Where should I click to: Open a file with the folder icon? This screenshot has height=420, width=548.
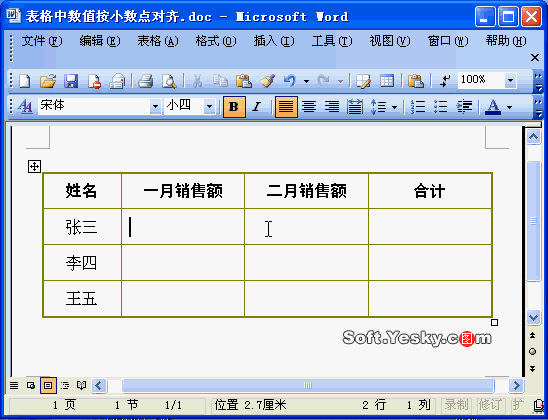[48, 81]
